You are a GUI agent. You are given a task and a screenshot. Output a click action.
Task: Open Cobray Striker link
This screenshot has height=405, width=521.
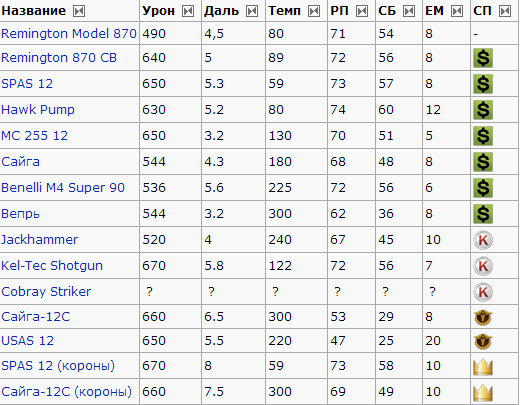(46, 292)
